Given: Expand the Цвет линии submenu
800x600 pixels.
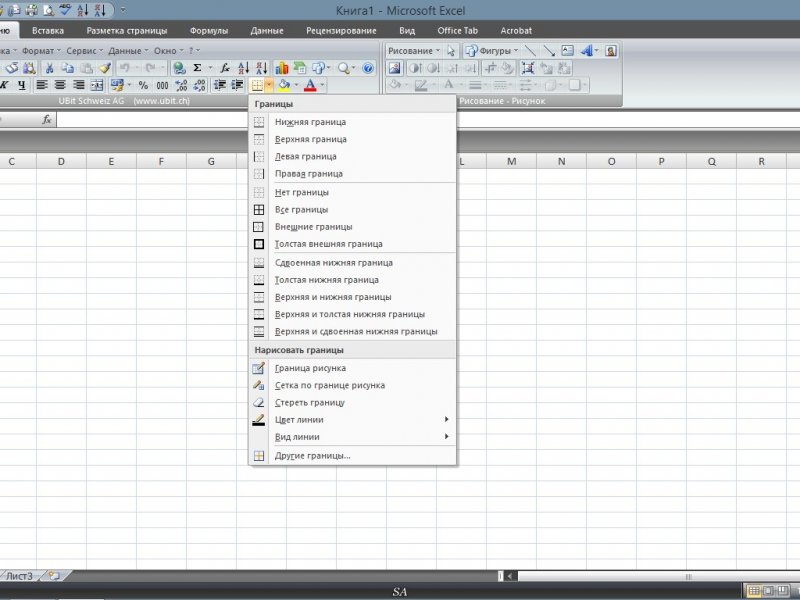Looking at the screenshot, I should (352, 420).
